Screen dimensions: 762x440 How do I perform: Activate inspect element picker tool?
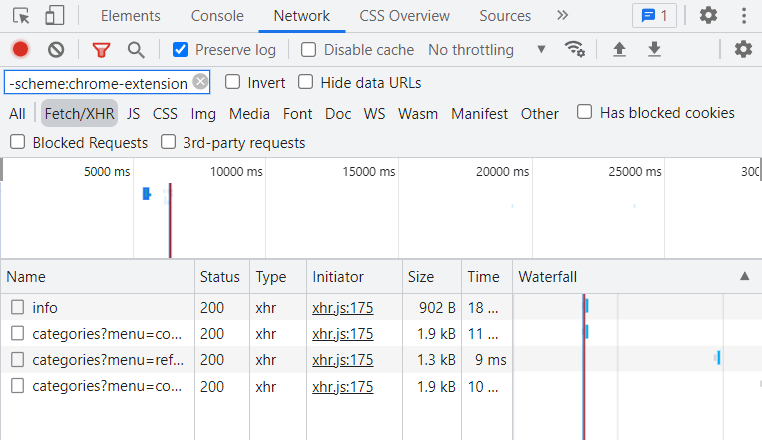click(x=21, y=16)
